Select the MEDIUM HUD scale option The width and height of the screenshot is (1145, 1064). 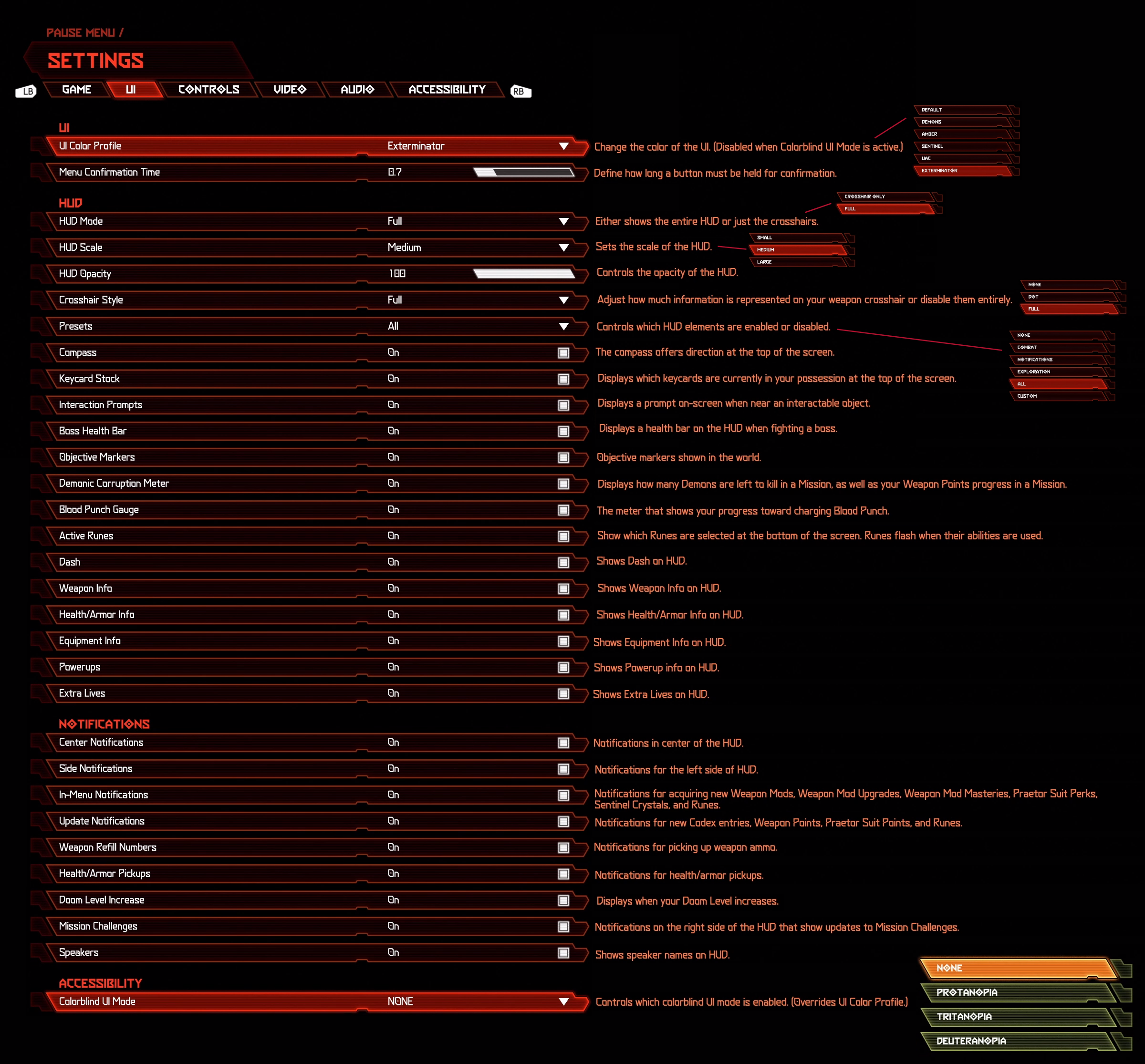pyautogui.click(x=798, y=250)
